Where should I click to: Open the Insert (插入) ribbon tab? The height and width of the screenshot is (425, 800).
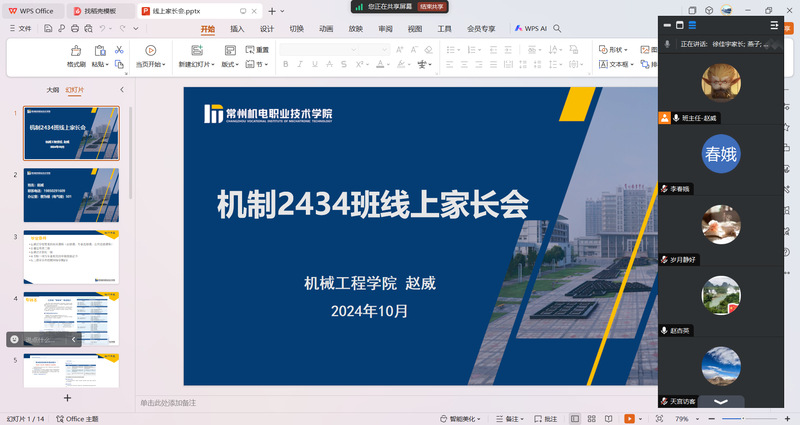click(x=237, y=29)
